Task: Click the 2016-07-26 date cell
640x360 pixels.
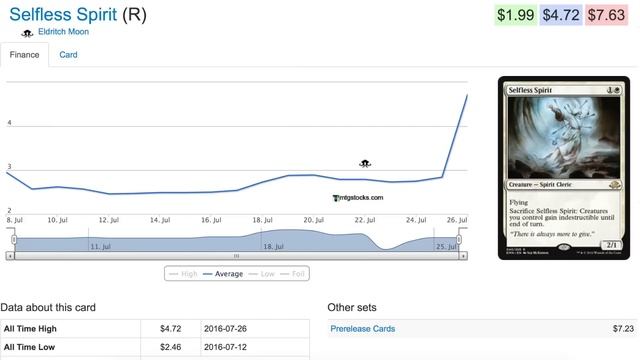Action: [225, 329]
